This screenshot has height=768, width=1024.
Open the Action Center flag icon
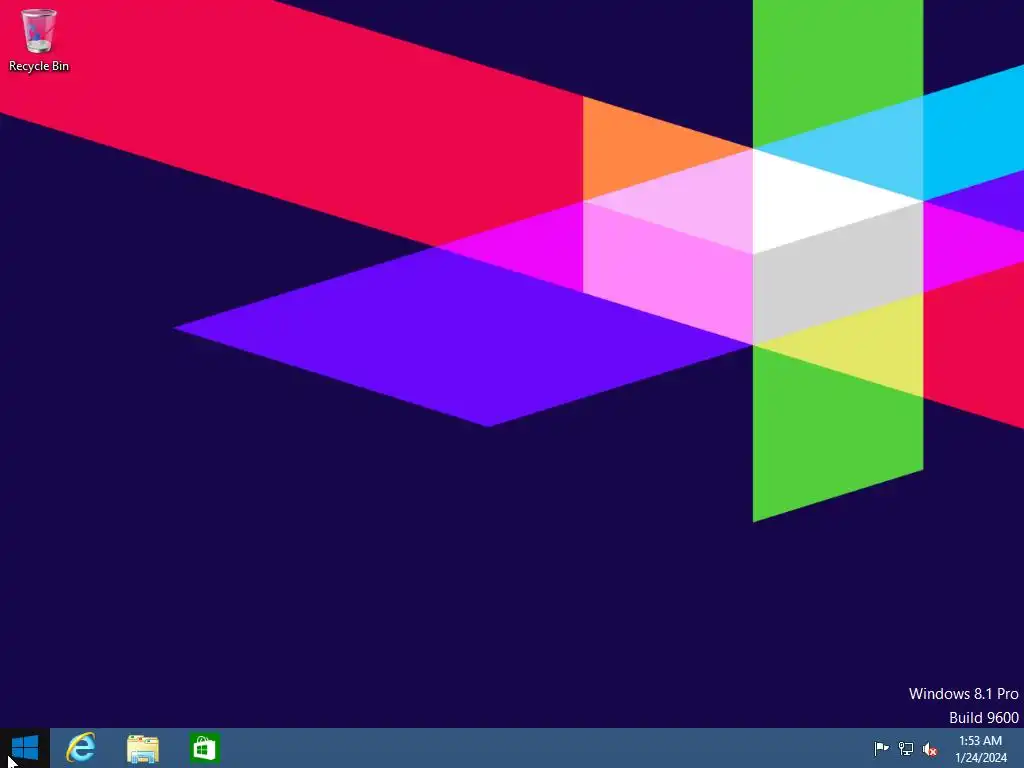[881, 748]
